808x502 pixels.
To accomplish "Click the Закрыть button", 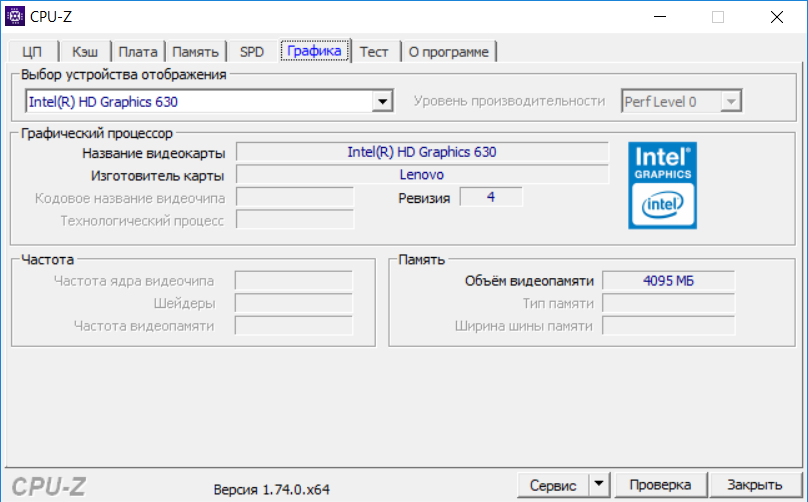I will [755, 485].
